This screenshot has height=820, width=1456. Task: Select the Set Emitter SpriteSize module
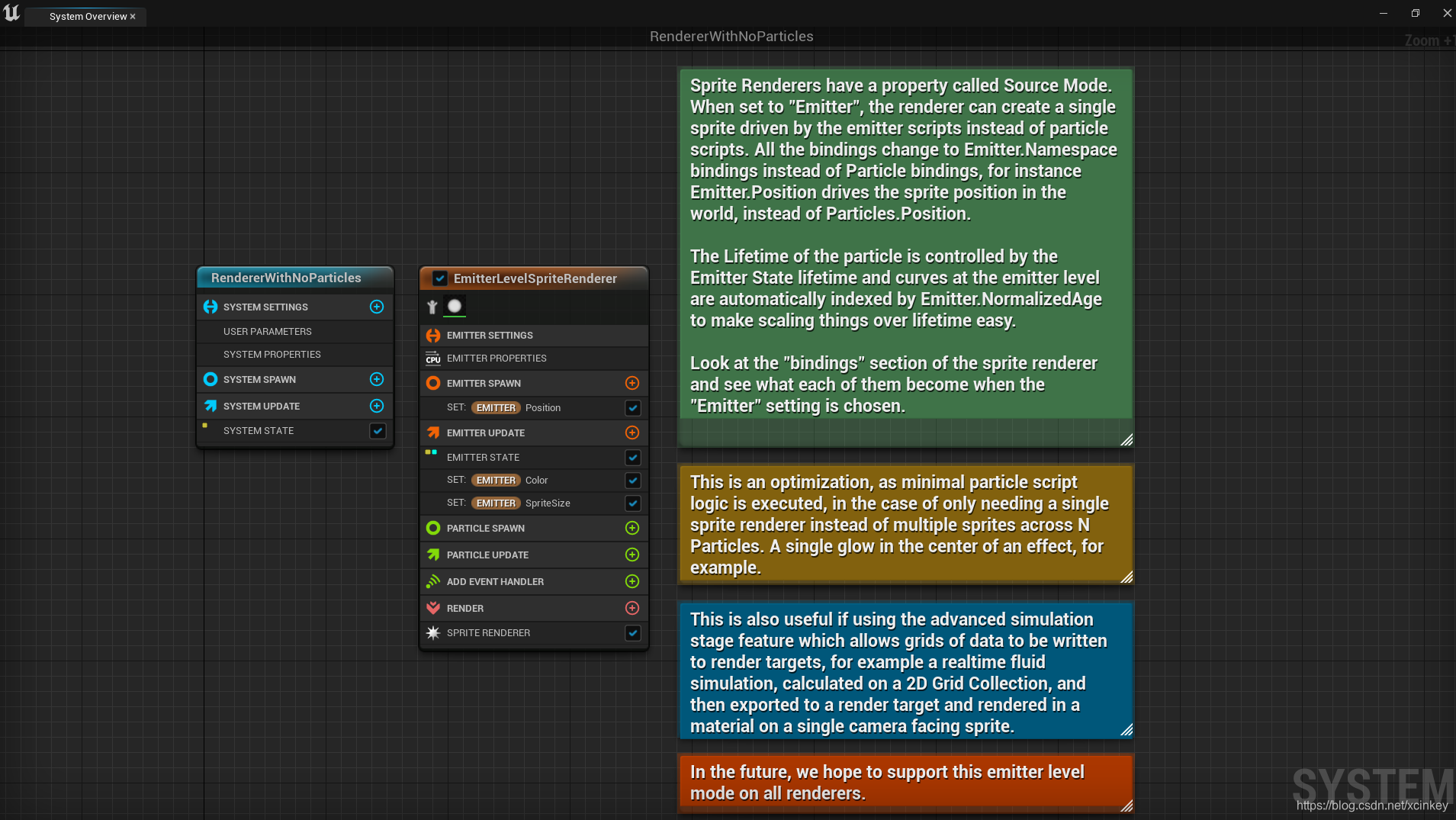point(534,503)
